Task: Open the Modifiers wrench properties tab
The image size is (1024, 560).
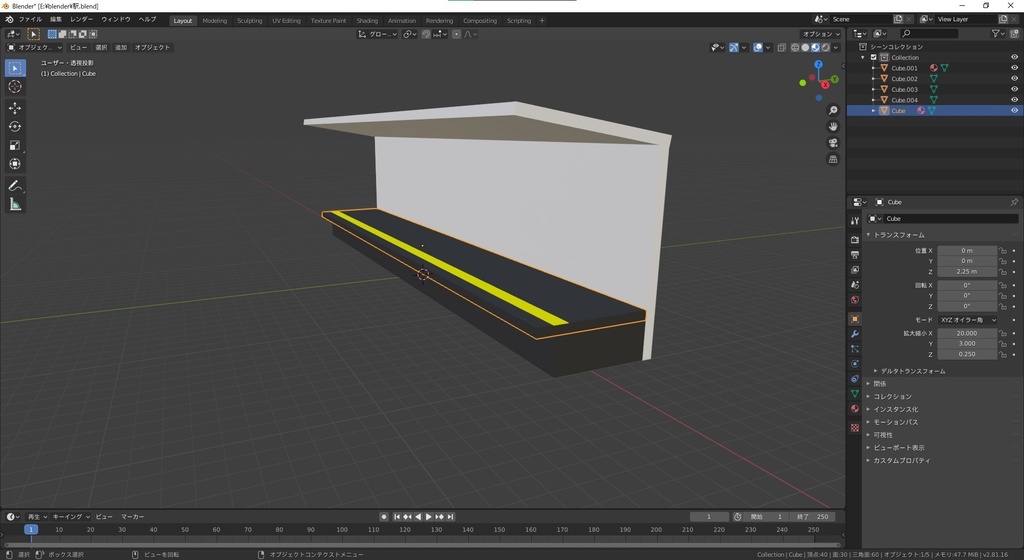Action: (855, 334)
